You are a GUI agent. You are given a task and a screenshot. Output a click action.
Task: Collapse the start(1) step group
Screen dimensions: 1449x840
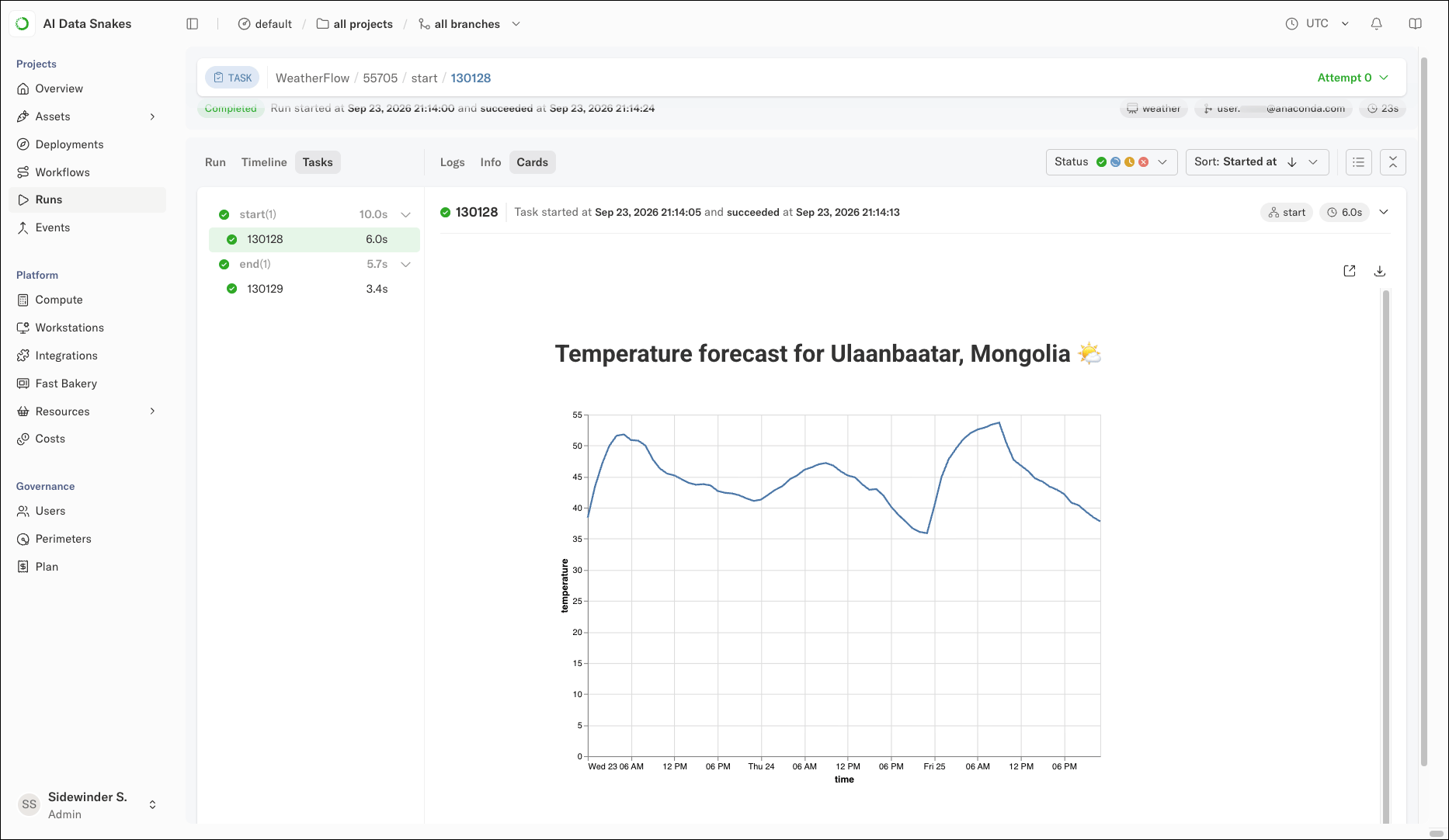click(x=405, y=214)
